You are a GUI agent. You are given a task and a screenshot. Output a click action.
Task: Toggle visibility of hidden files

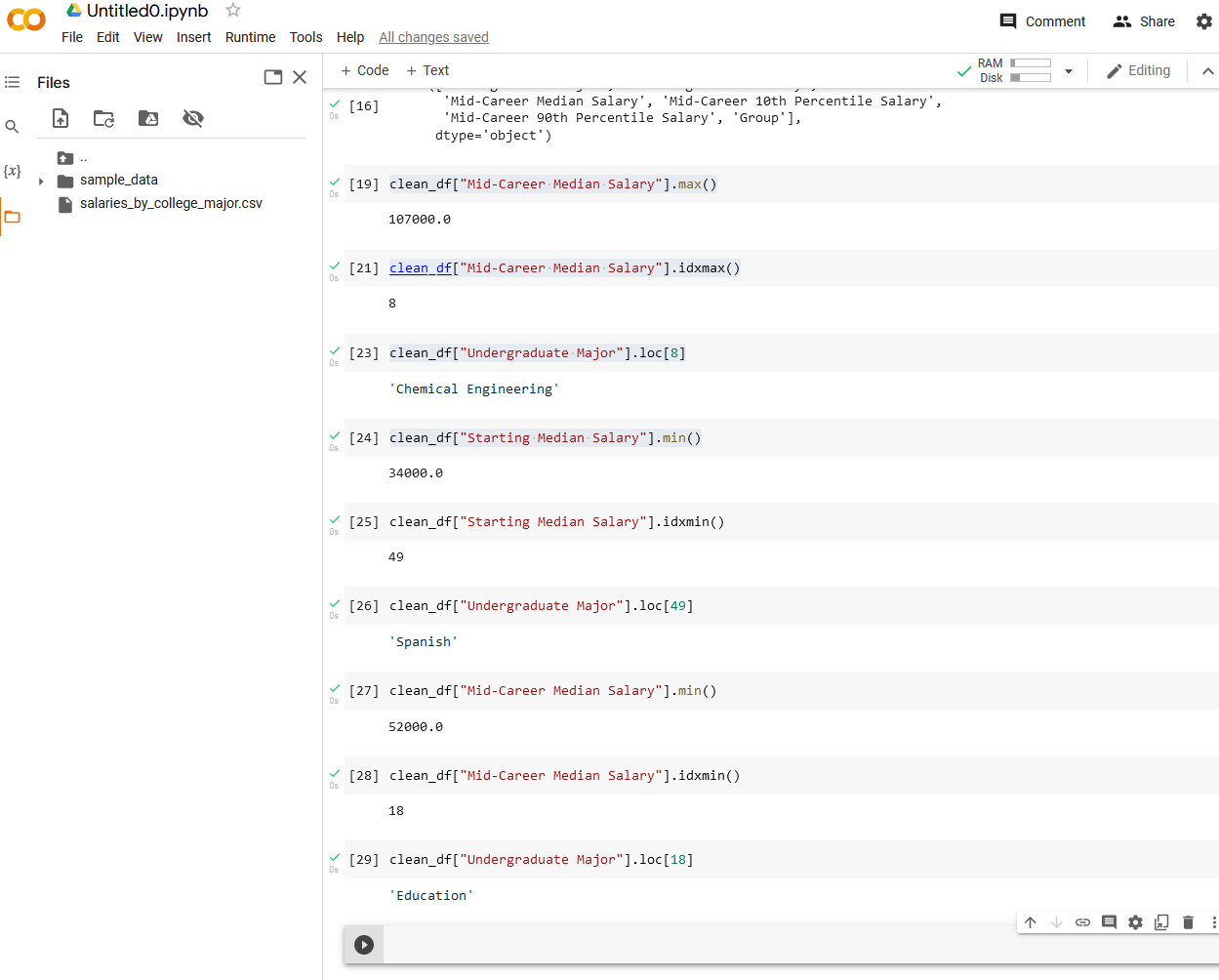(192, 117)
